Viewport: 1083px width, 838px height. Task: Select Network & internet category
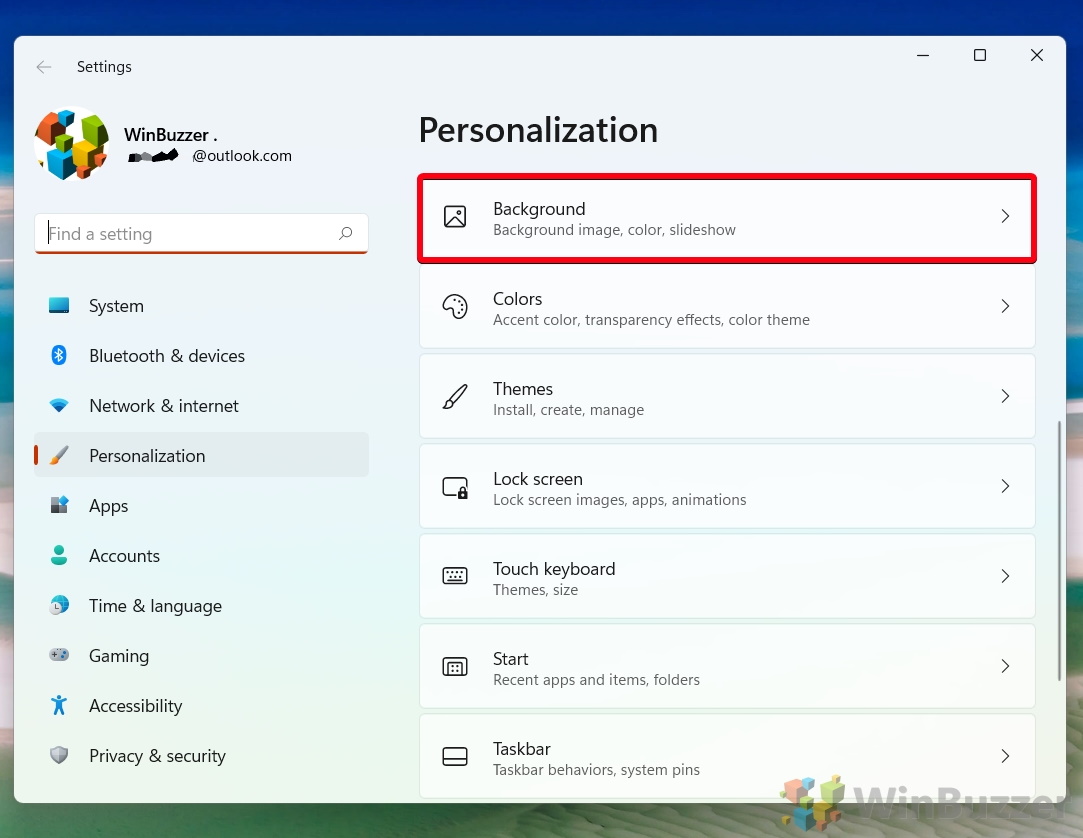pos(163,406)
